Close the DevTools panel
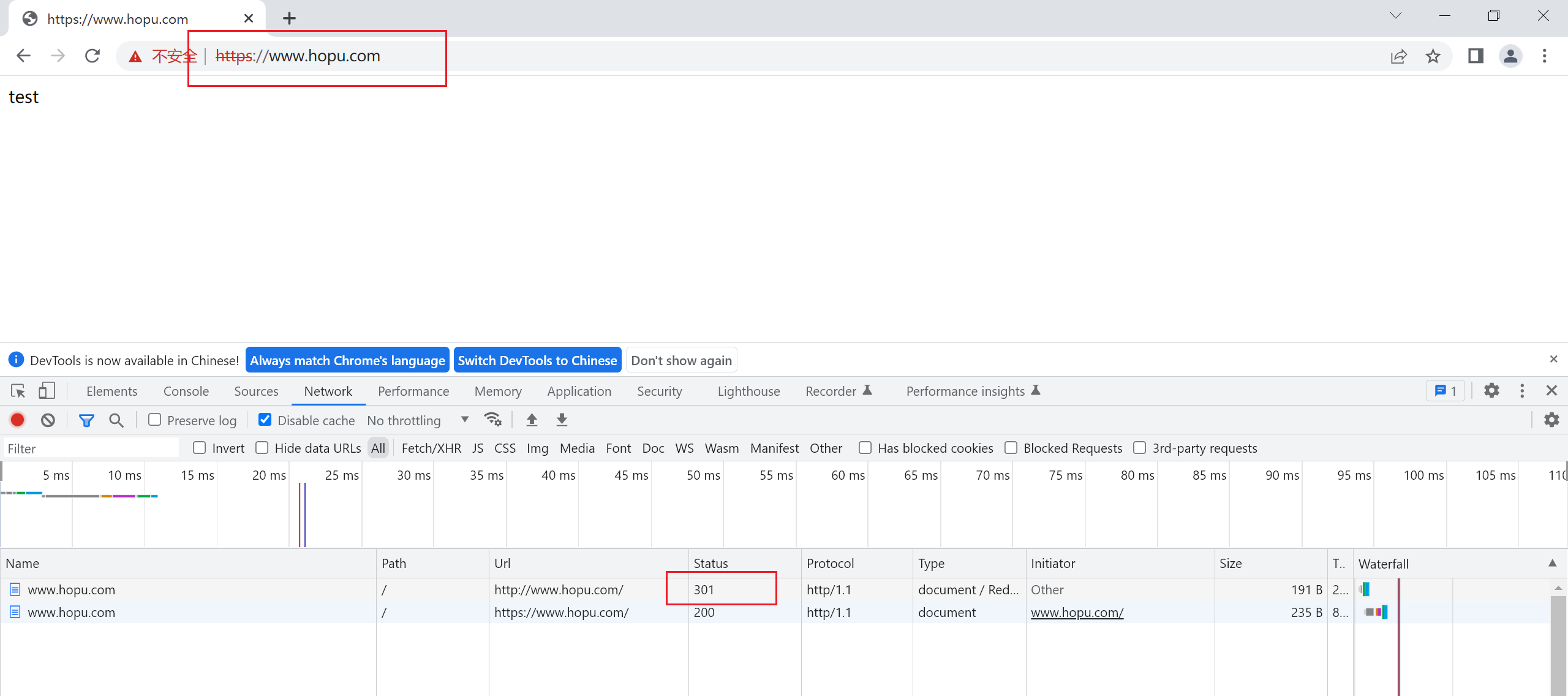Screen dimensions: 1568x696 [1551, 390]
